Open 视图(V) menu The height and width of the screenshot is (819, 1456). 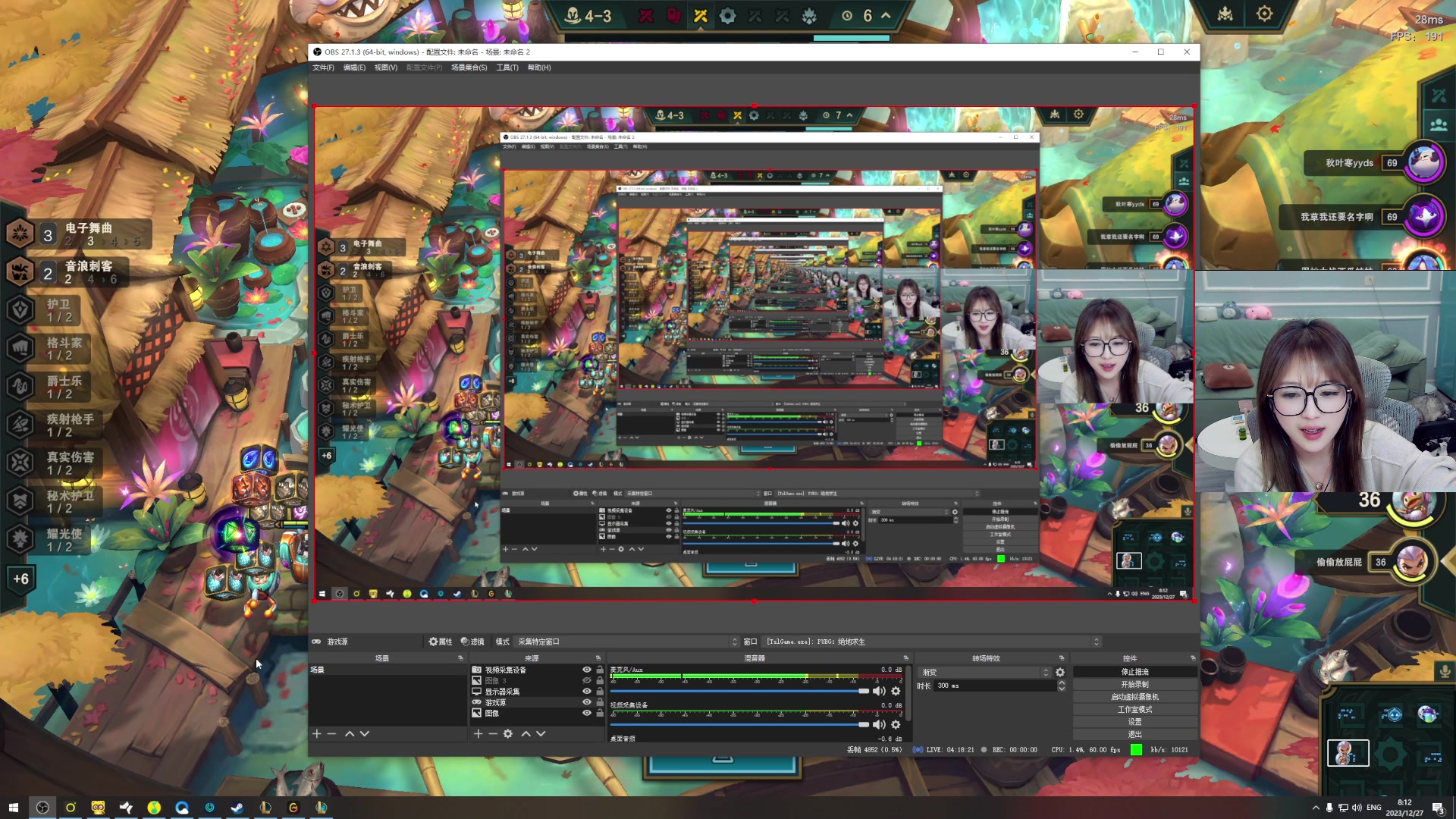(385, 67)
